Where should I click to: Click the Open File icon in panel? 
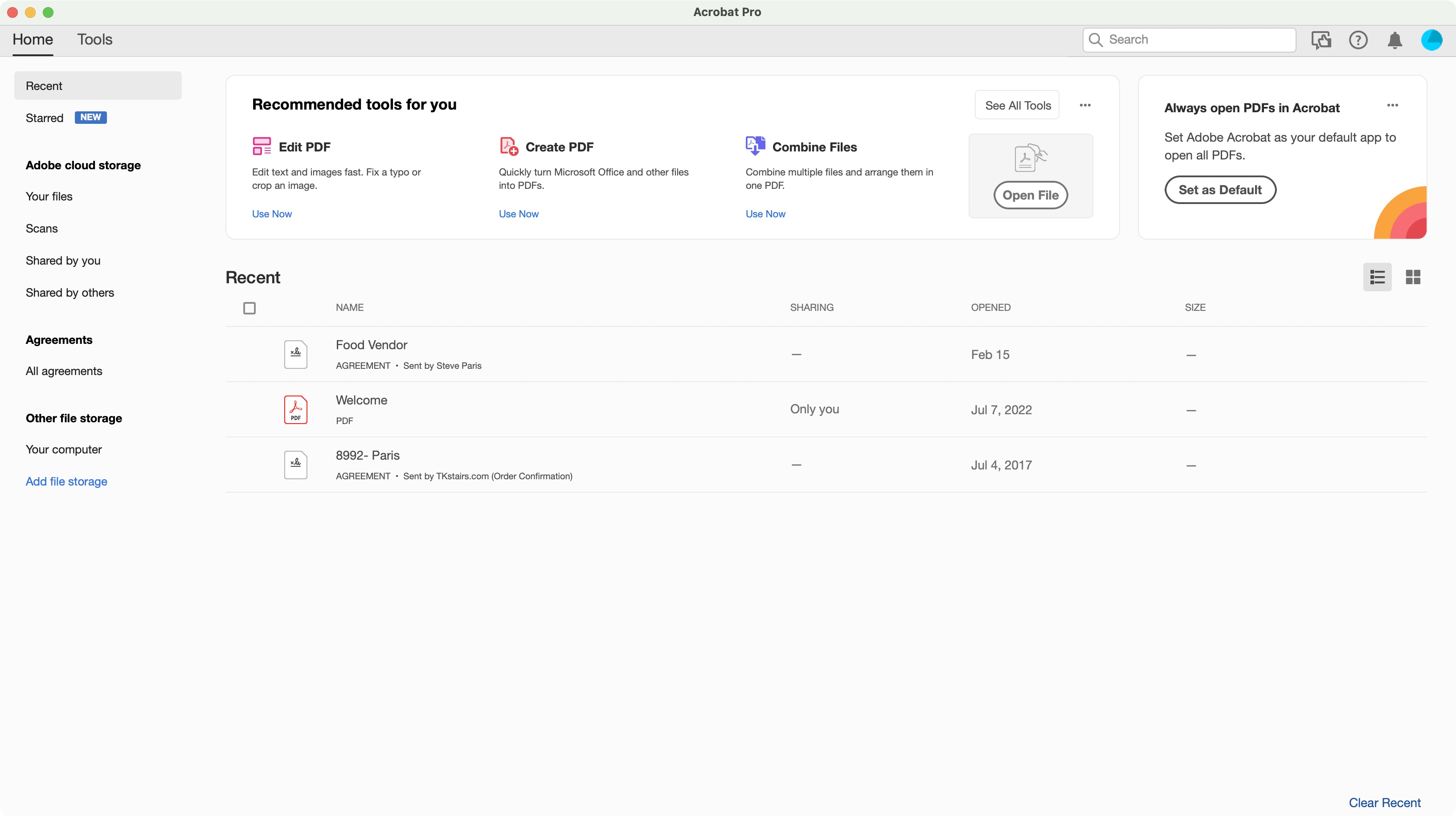[x=1030, y=195]
